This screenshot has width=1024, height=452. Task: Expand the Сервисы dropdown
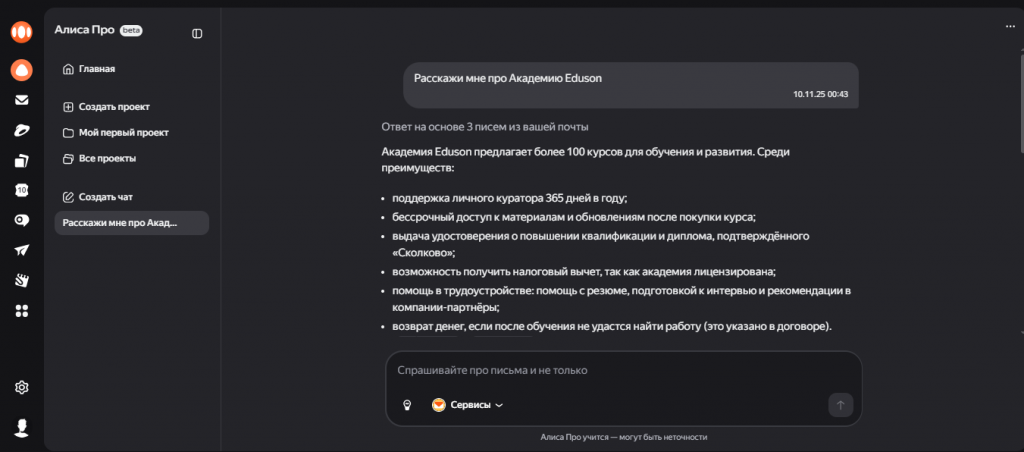point(467,405)
